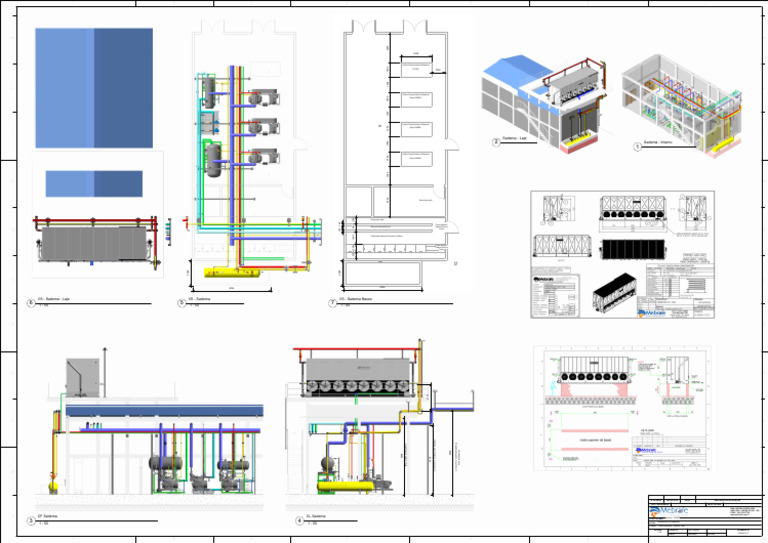Open the interior isometric cutaway building view
Image resolution: width=768 pixels, height=543 pixels.
click(682, 105)
